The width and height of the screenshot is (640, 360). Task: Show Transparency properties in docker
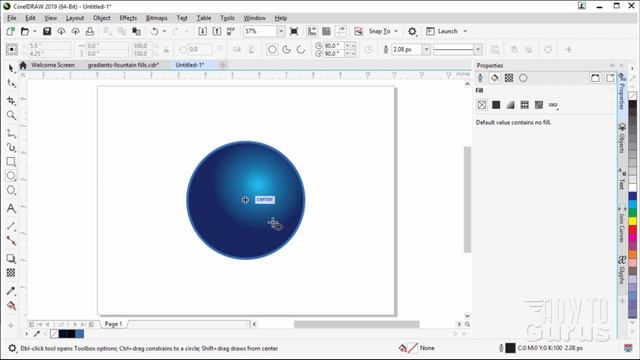pyautogui.click(x=509, y=78)
